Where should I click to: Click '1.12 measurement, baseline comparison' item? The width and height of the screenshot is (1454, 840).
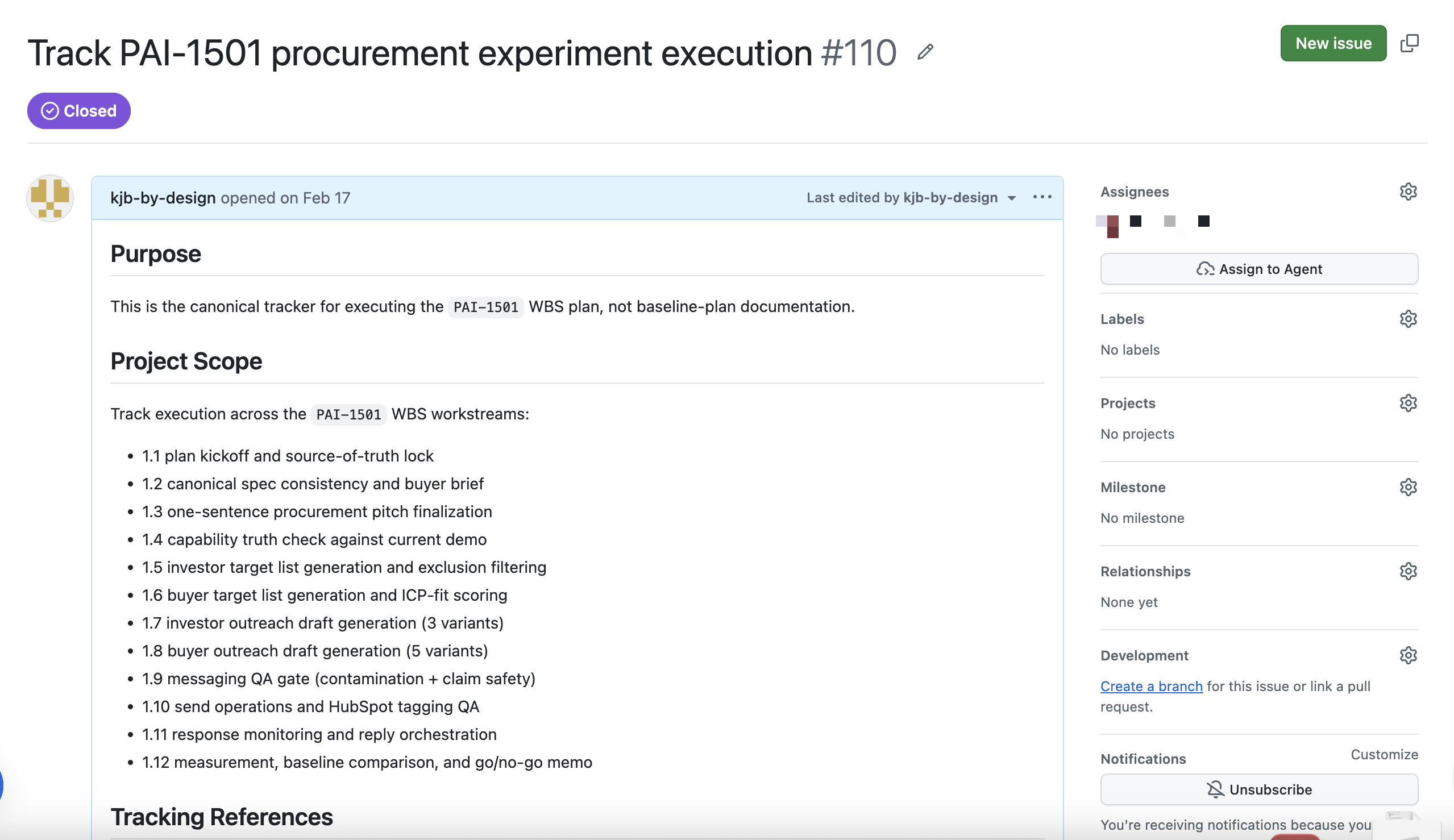[367, 763]
